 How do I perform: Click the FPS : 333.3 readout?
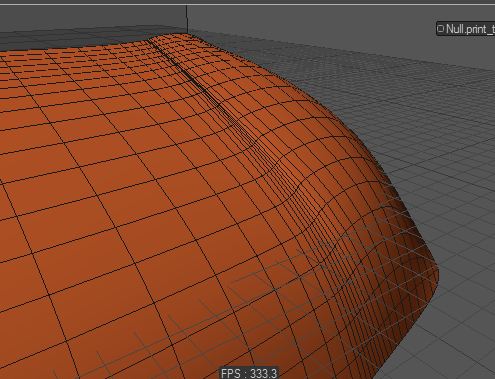click(x=249, y=373)
